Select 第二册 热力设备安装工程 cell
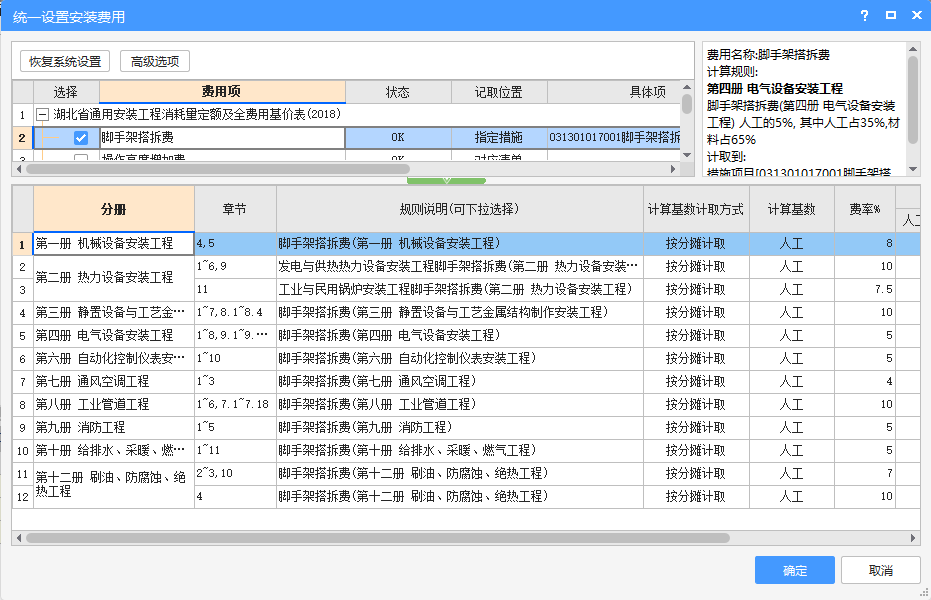931x600 pixels. pos(113,278)
